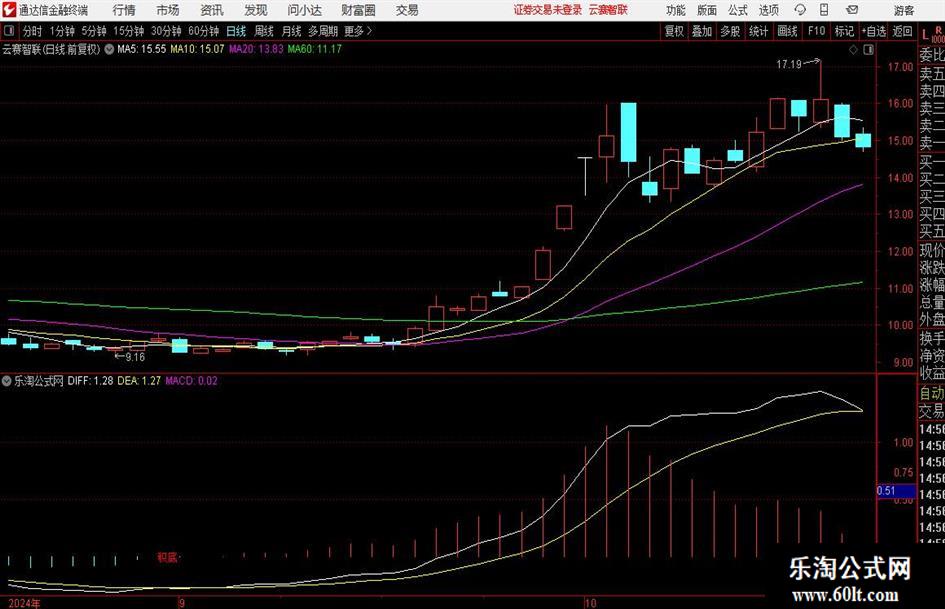Open the 公式 menu
Image resolution: width=945 pixels, height=609 pixels.
point(738,10)
